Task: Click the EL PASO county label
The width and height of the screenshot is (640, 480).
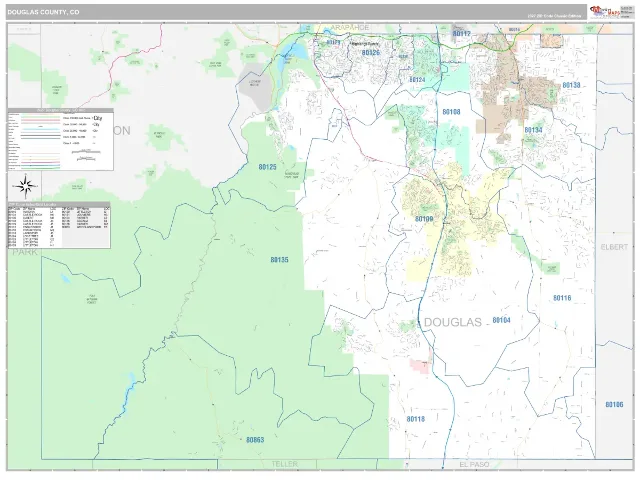Action: 474,464
